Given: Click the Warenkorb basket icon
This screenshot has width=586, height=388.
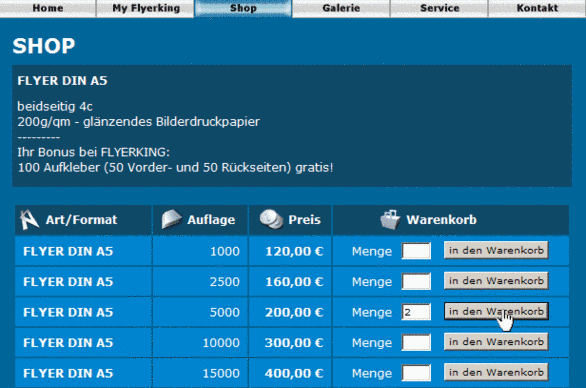Looking at the screenshot, I should pyautogui.click(x=390, y=219).
